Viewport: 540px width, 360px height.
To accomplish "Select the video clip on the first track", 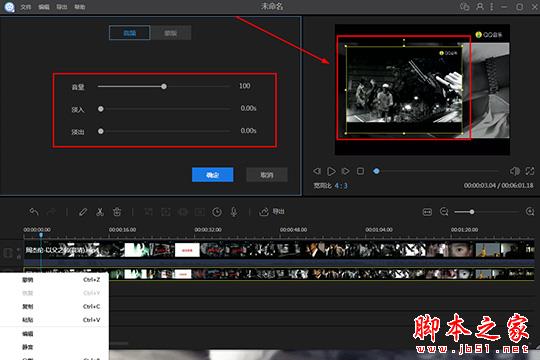I will [279, 250].
